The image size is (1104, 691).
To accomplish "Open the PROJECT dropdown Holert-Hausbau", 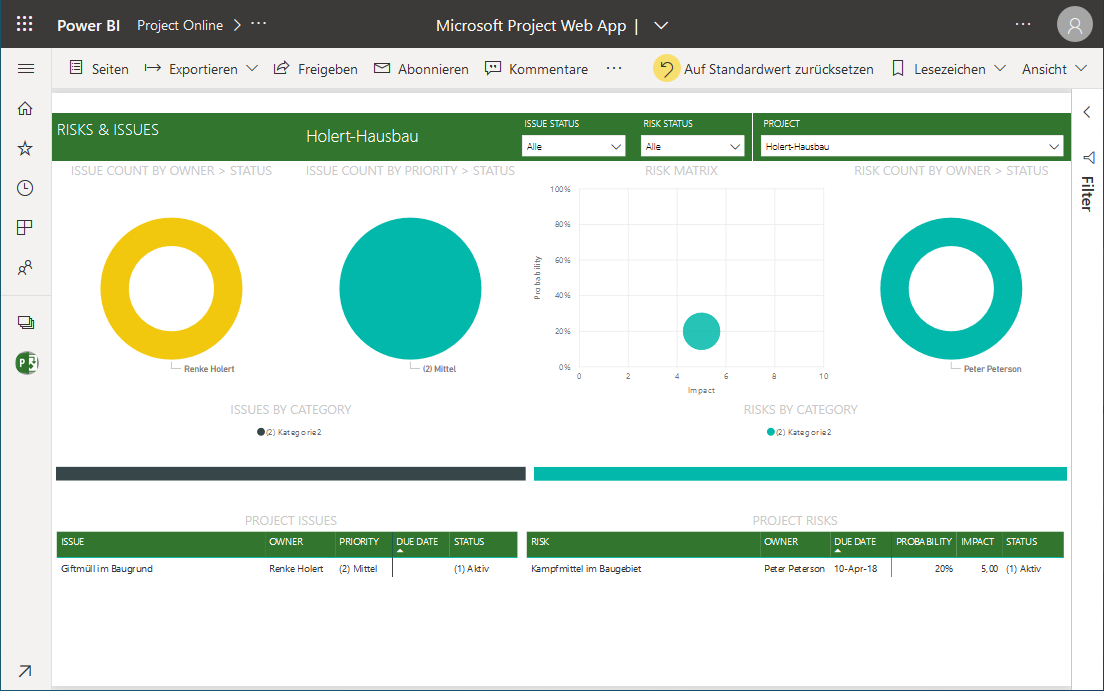I will click(x=912, y=146).
